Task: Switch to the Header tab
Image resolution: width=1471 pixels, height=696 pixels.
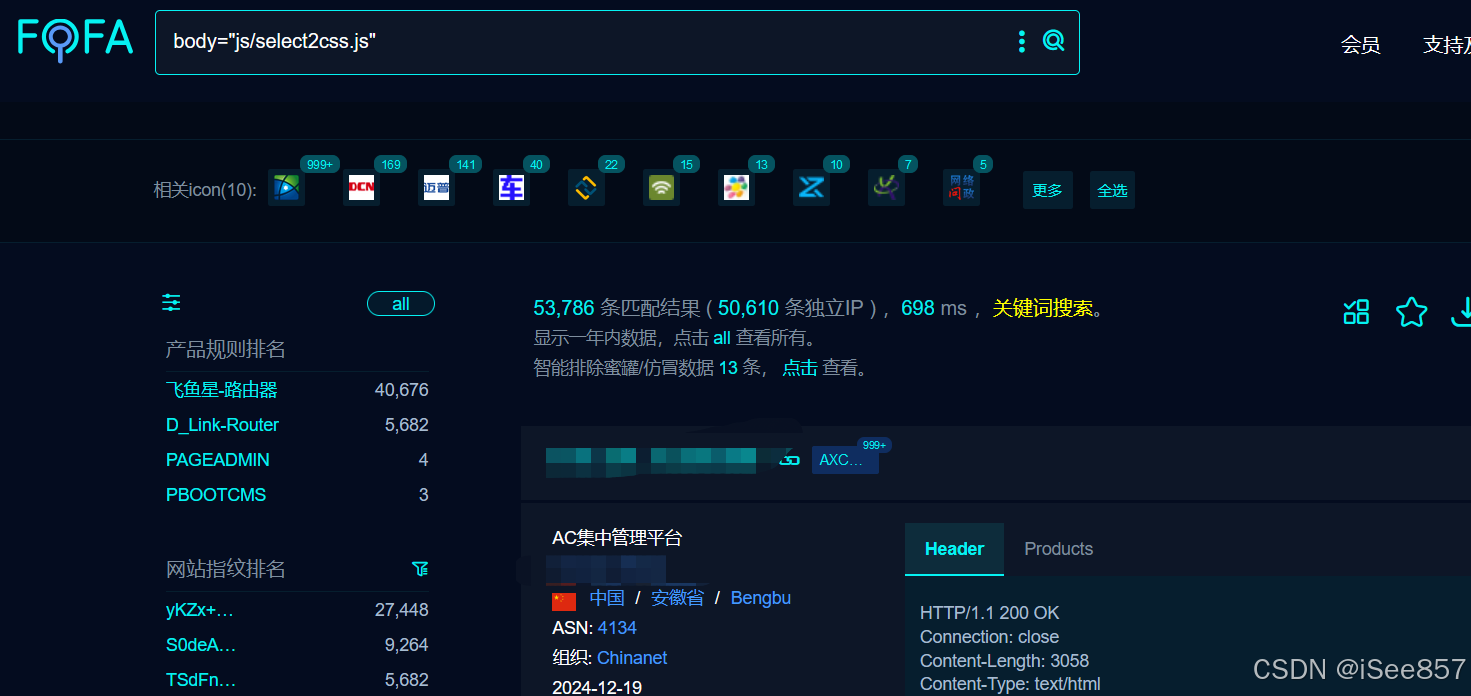Action: [954, 549]
